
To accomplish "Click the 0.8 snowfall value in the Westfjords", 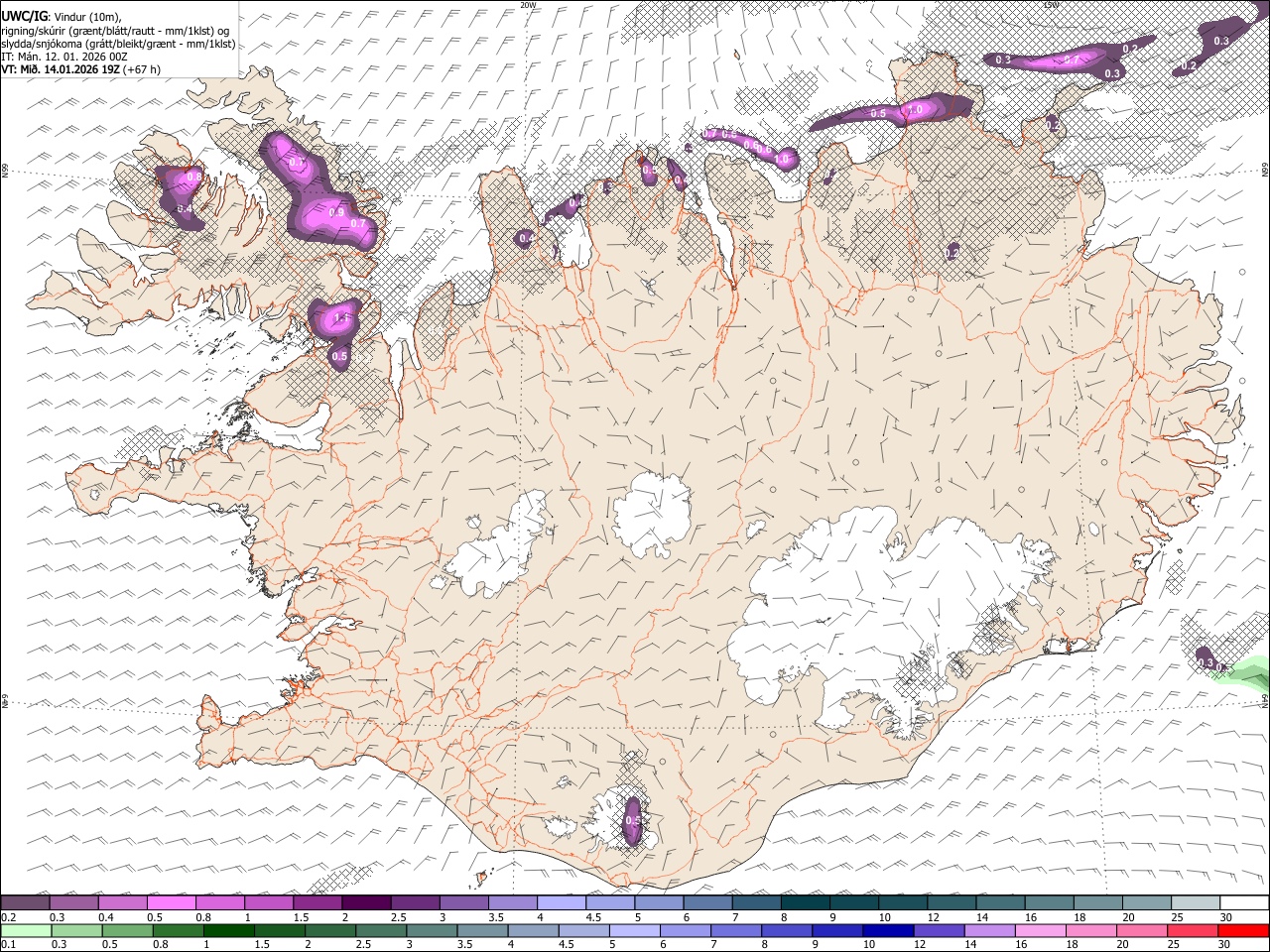I will click(194, 178).
